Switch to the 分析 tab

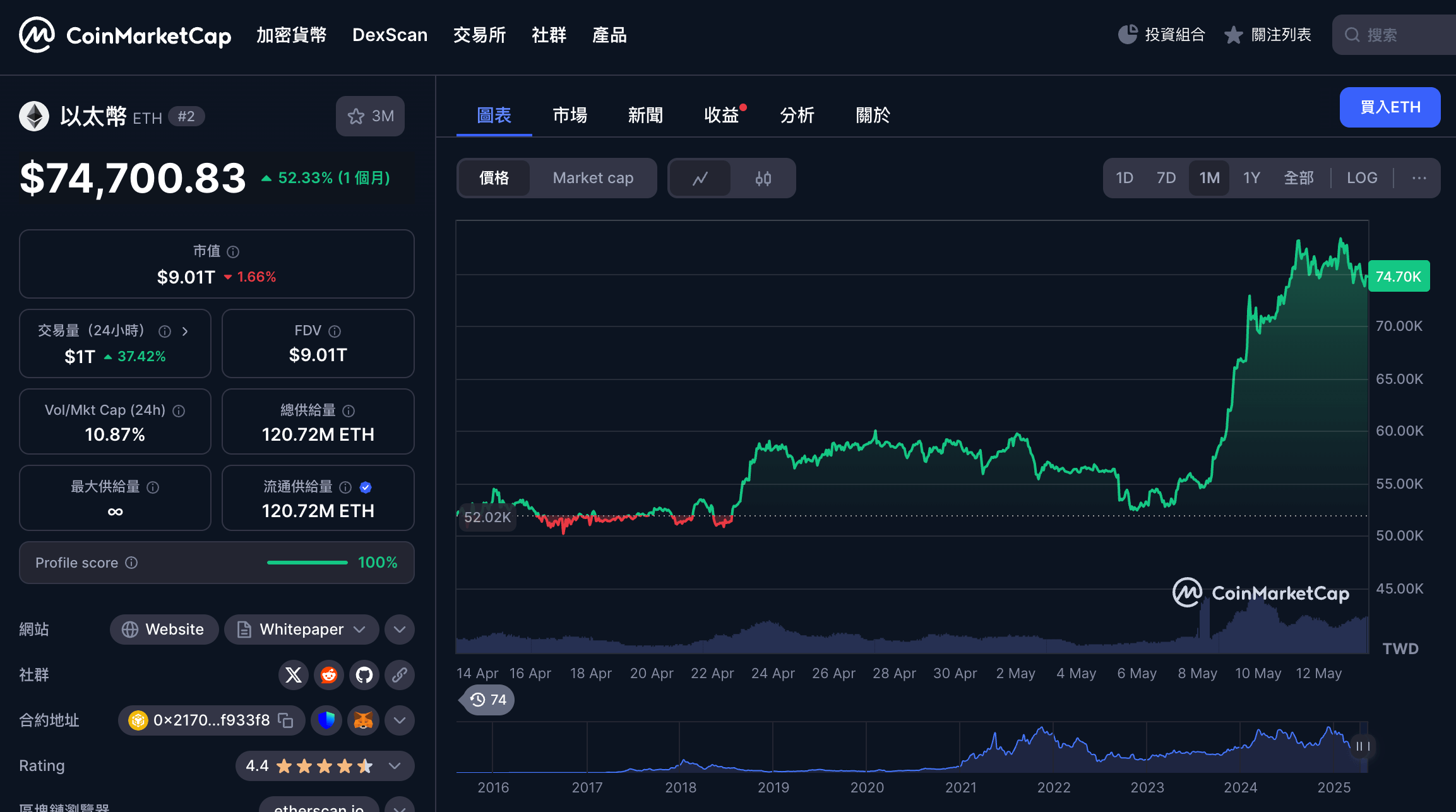click(797, 116)
